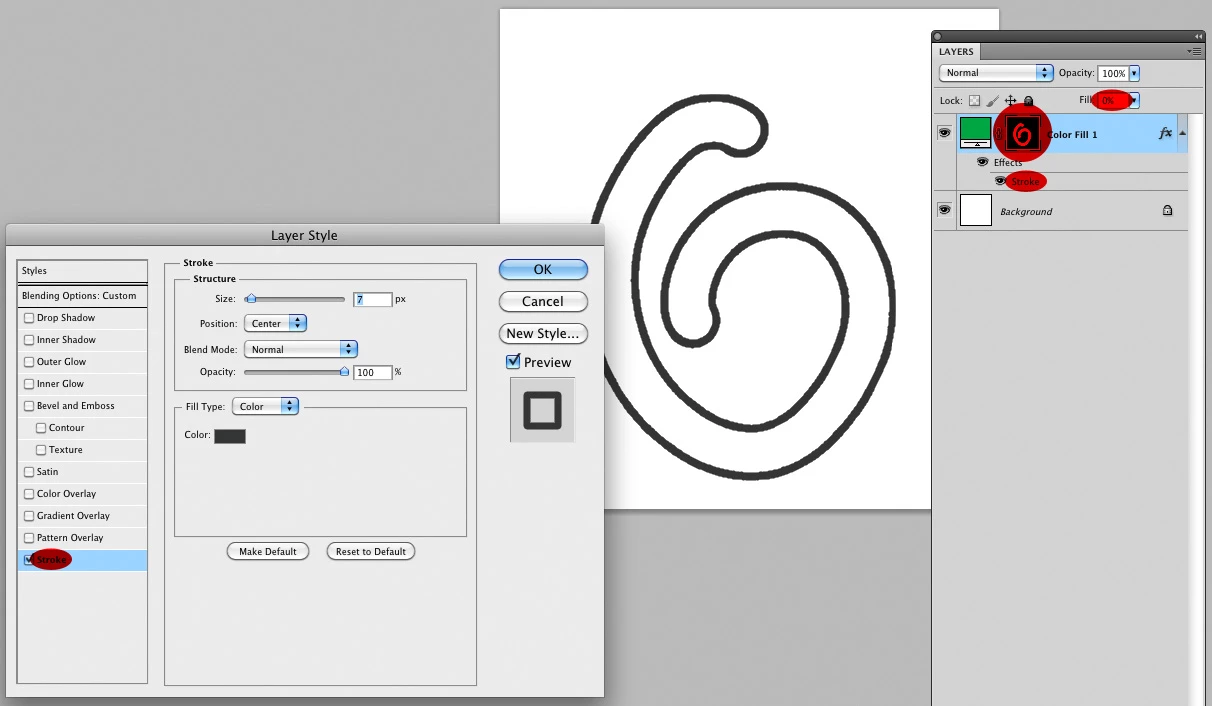The image size is (1212, 706).
Task: Click the fx icon on Color Fill 1
Action: point(1165,133)
